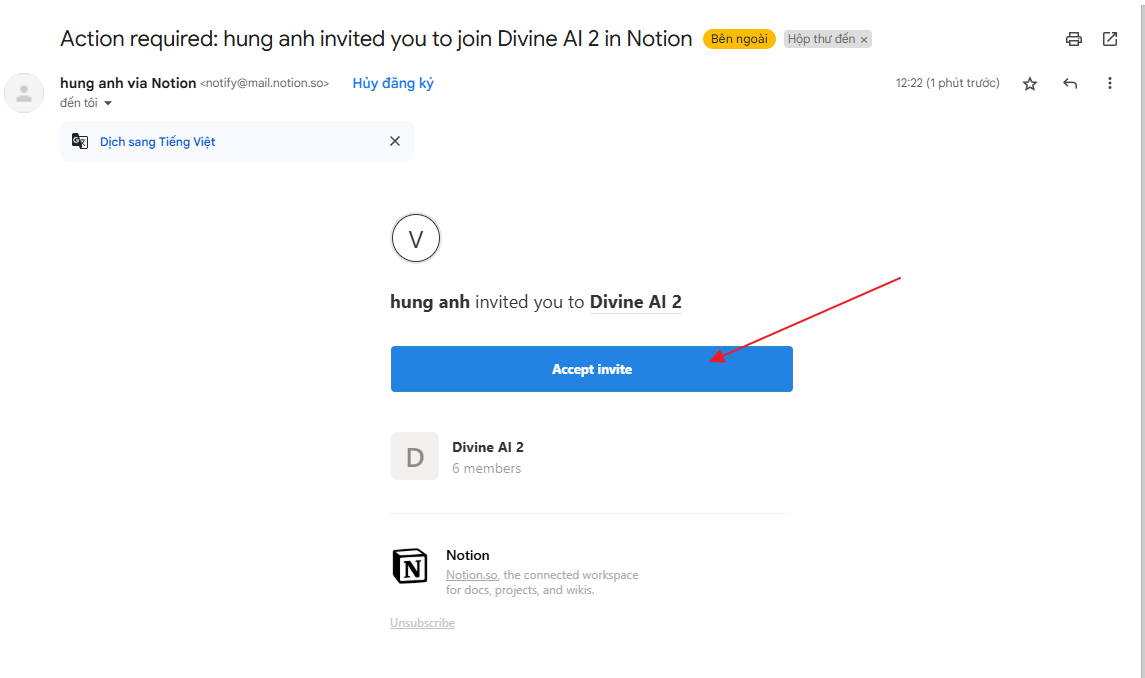Click the Bên ngoài external label
Image resolution: width=1145 pixels, height=678 pixels.
pyautogui.click(x=739, y=39)
